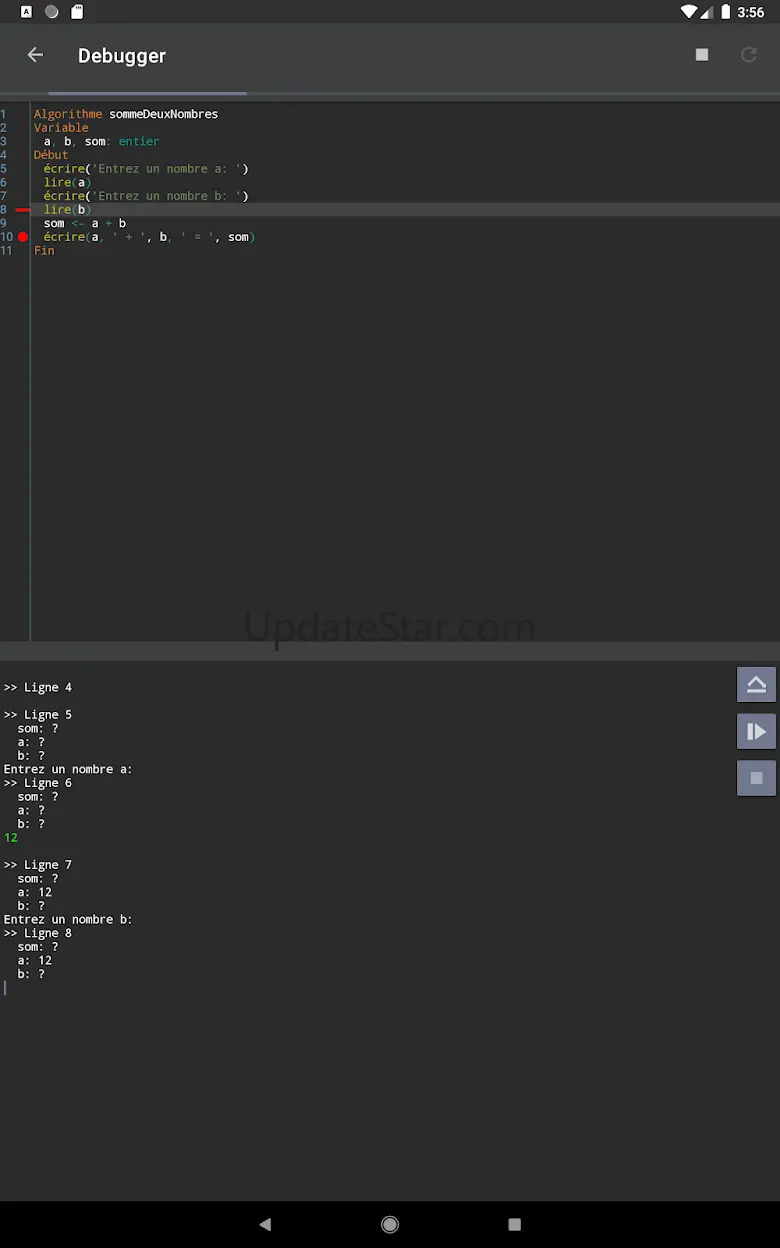Click the 'Variable' keyword line

(61, 128)
